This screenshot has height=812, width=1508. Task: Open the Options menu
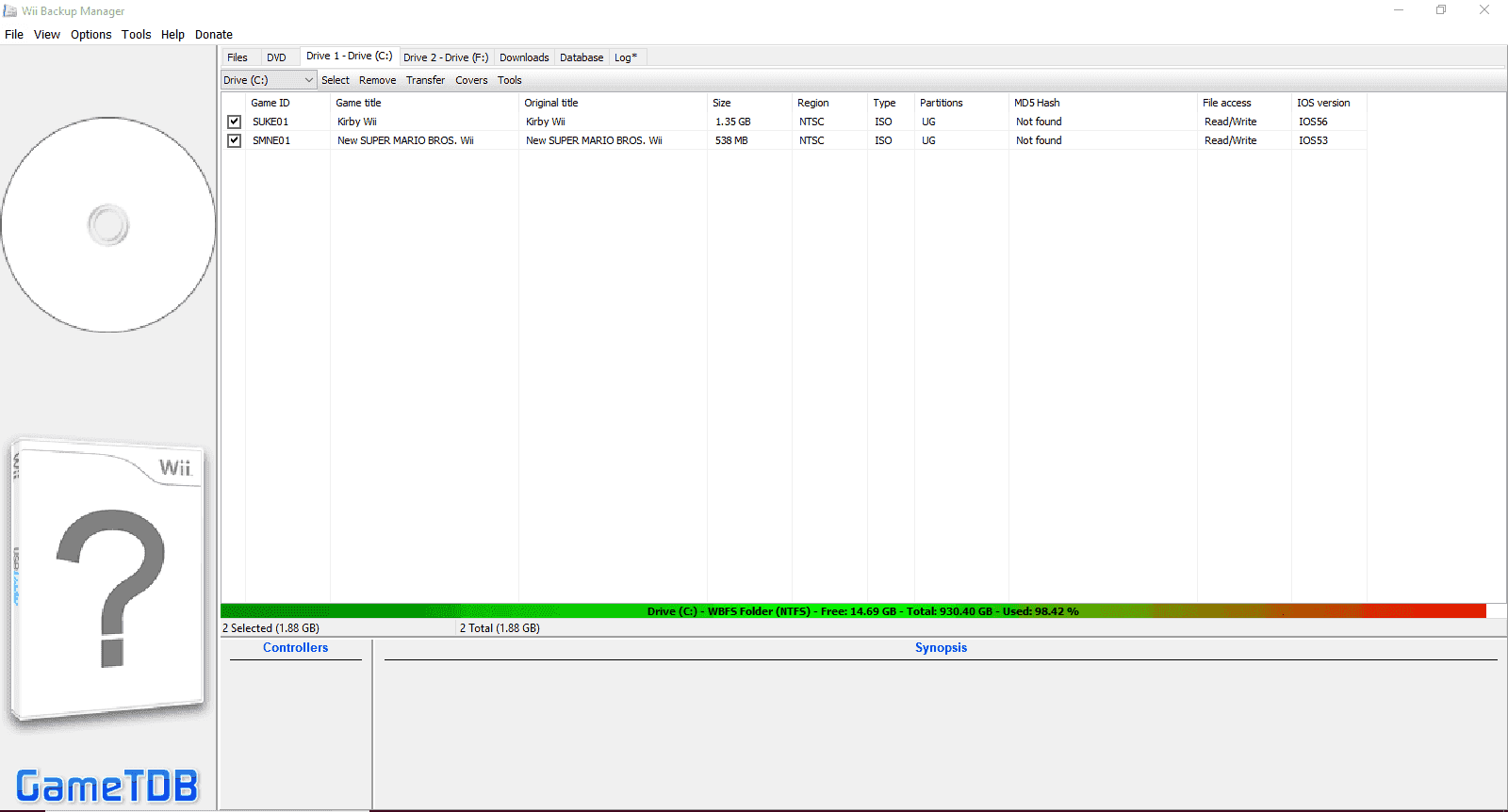pyautogui.click(x=90, y=35)
